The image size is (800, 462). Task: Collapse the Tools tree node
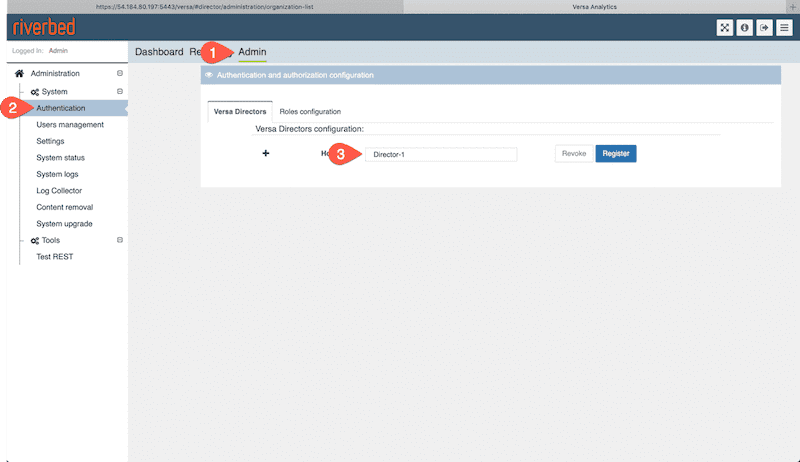coord(120,240)
